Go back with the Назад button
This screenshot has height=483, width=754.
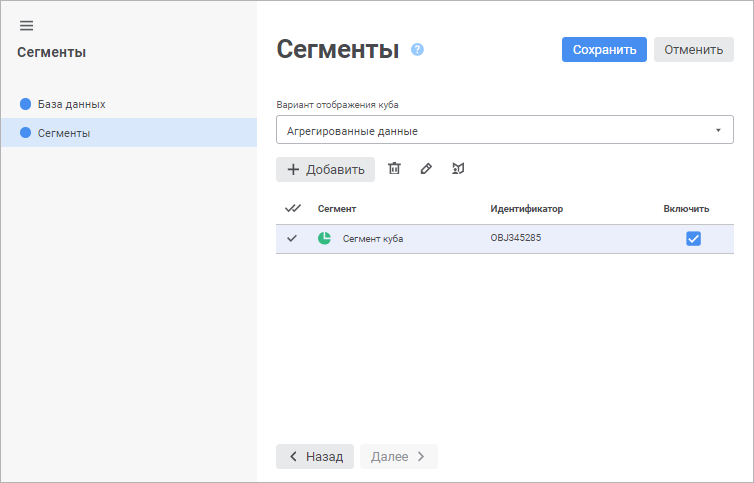(x=314, y=456)
